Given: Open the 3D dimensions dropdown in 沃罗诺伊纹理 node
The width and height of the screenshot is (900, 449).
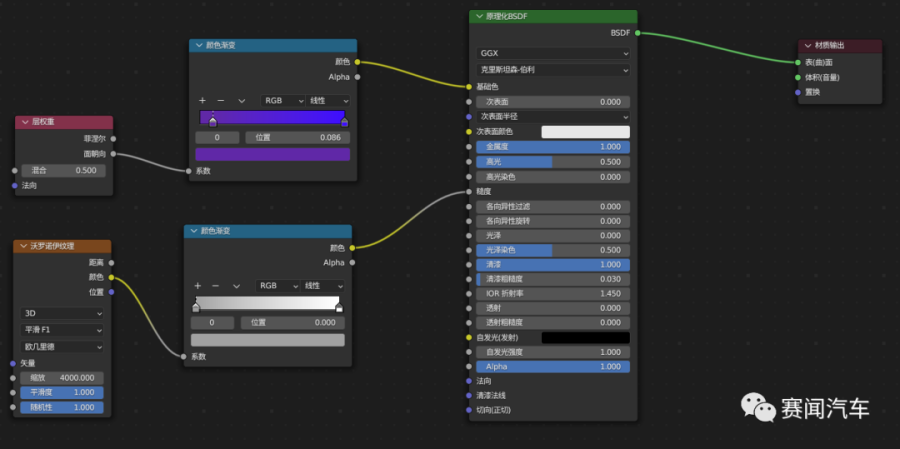Looking at the screenshot, I should [x=62, y=313].
